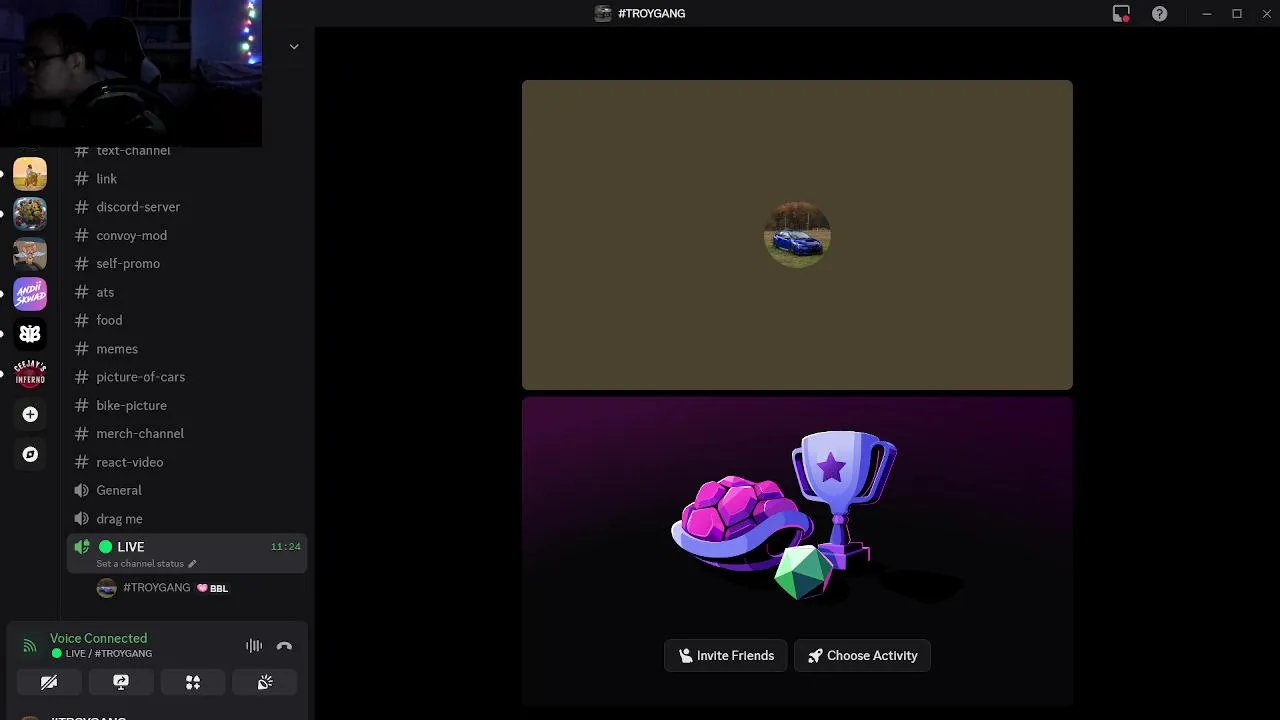
Task: Open the cat avatar server icon
Action: [30, 254]
